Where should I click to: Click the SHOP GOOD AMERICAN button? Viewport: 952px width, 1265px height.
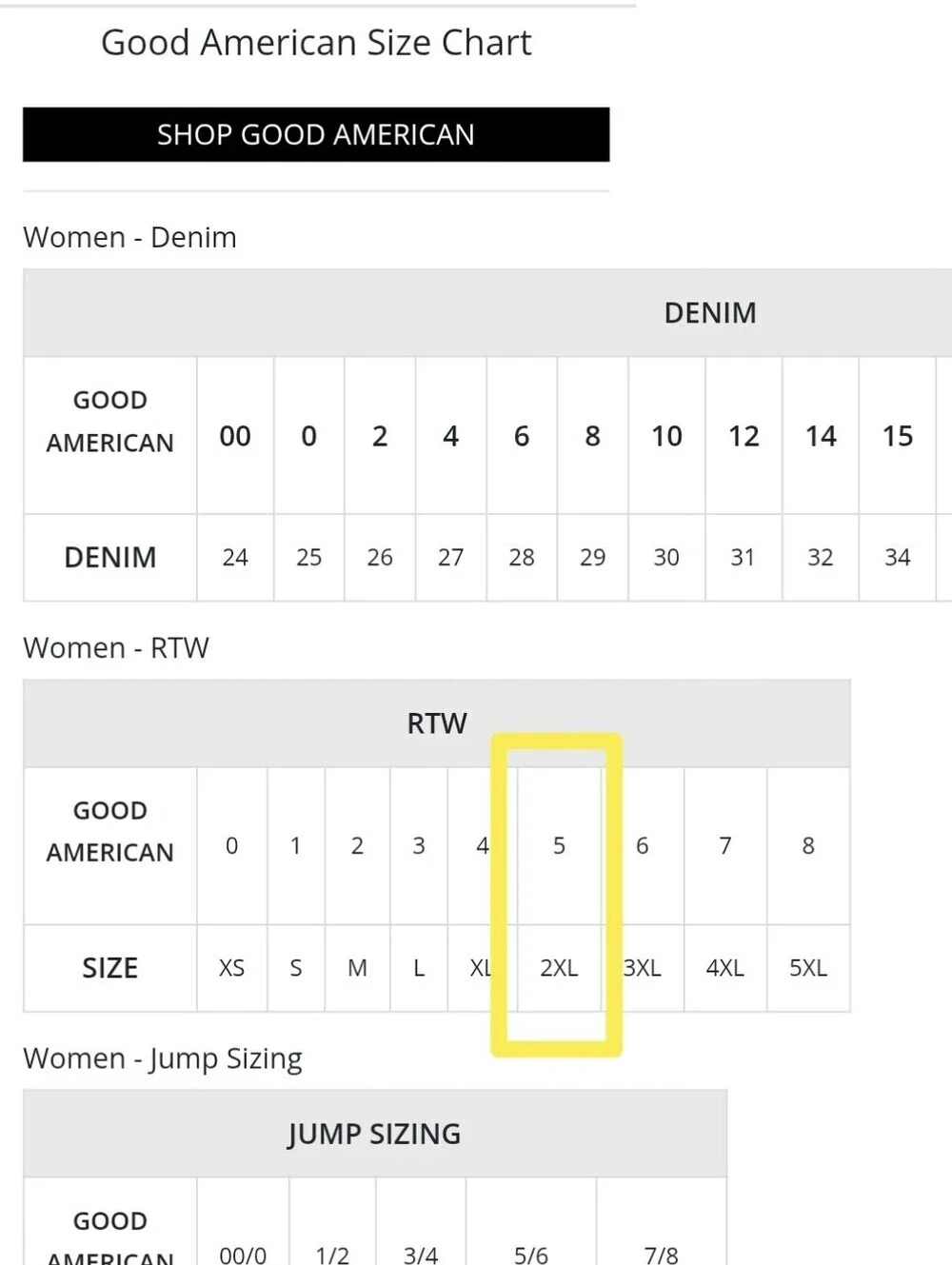(x=316, y=134)
